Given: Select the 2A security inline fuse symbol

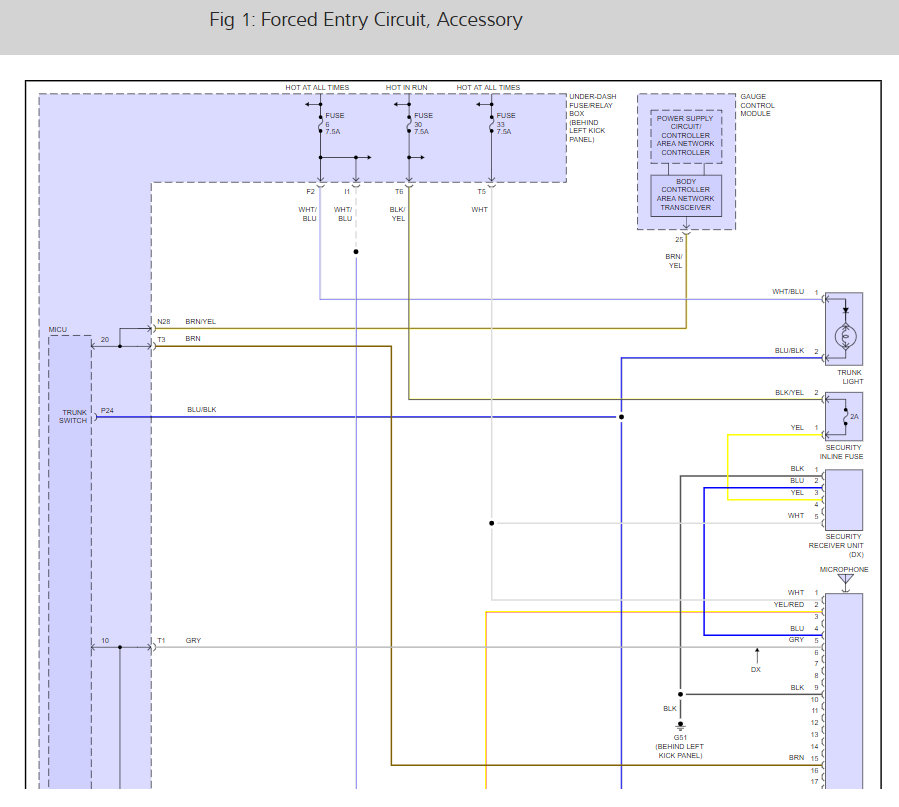Looking at the screenshot, I should (x=845, y=417).
